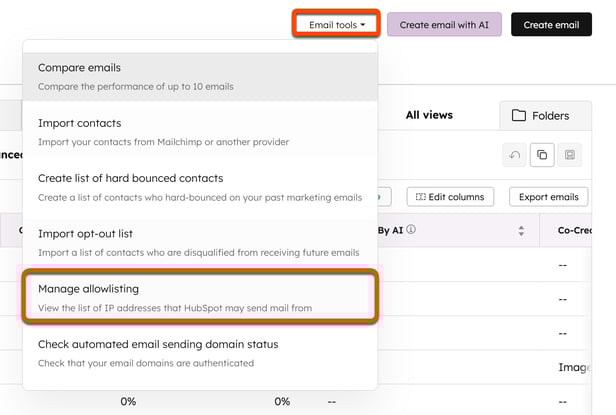
Task: Choose Compare emails from the menu
Action: [200, 77]
